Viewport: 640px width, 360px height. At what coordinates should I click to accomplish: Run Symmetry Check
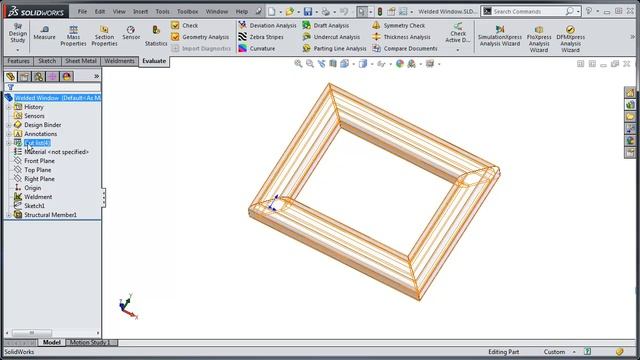coord(398,25)
